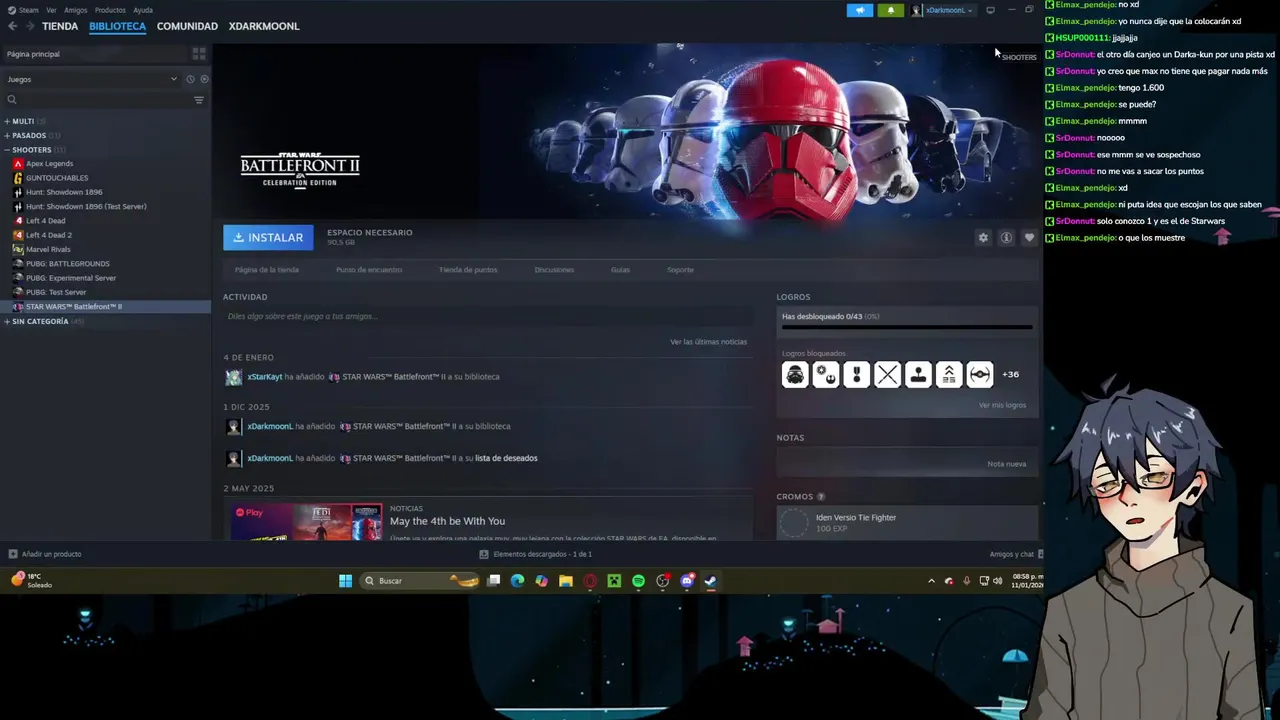Show the +36 more locked achievements
Viewport: 1280px width, 720px height.
tap(1011, 374)
